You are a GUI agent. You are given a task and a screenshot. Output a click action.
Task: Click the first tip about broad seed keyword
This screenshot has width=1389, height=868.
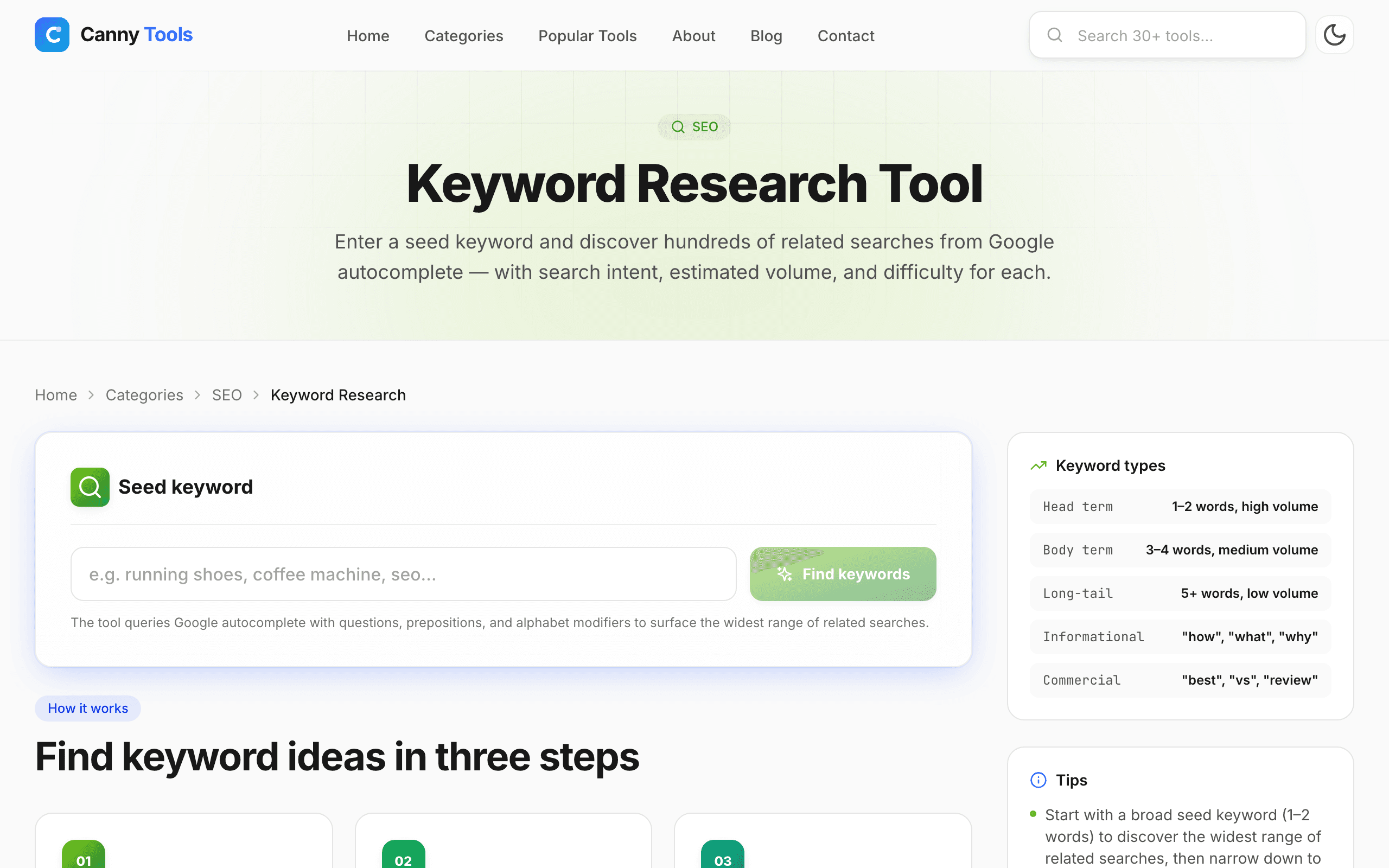pos(1183,837)
